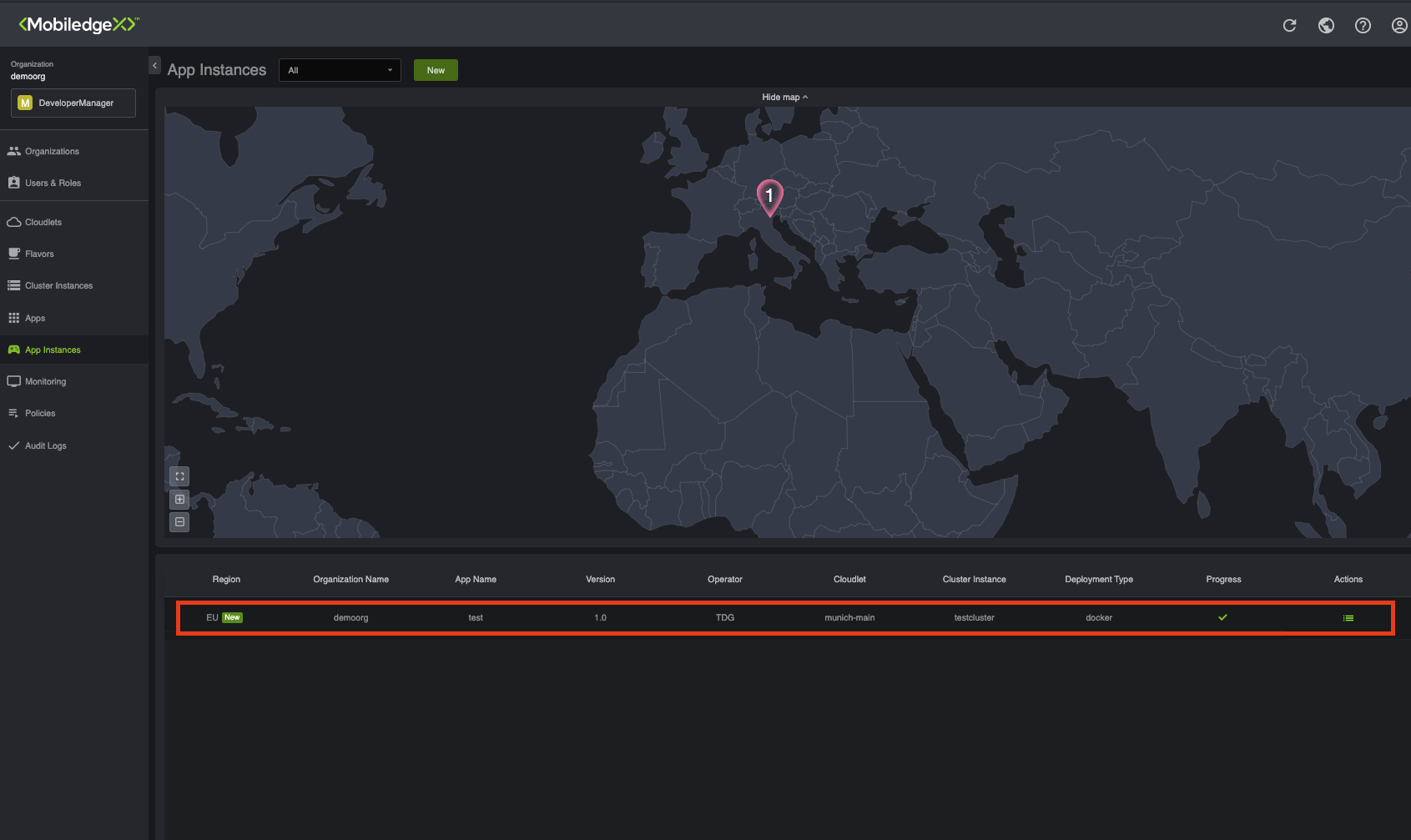Go to Flavors page
Image resolution: width=1411 pixels, height=840 pixels.
click(x=74, y=254)
